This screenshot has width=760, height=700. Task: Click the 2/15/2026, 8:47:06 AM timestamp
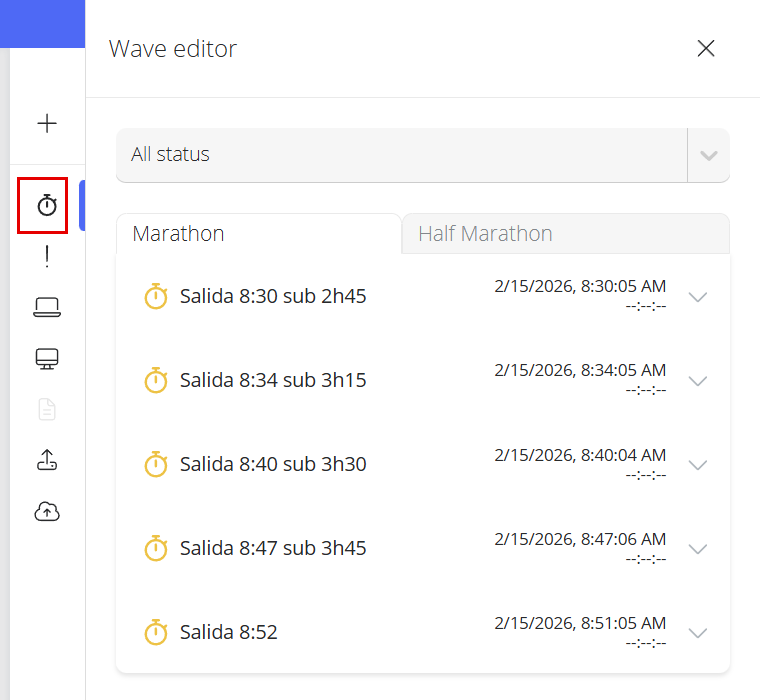point(580,539)
